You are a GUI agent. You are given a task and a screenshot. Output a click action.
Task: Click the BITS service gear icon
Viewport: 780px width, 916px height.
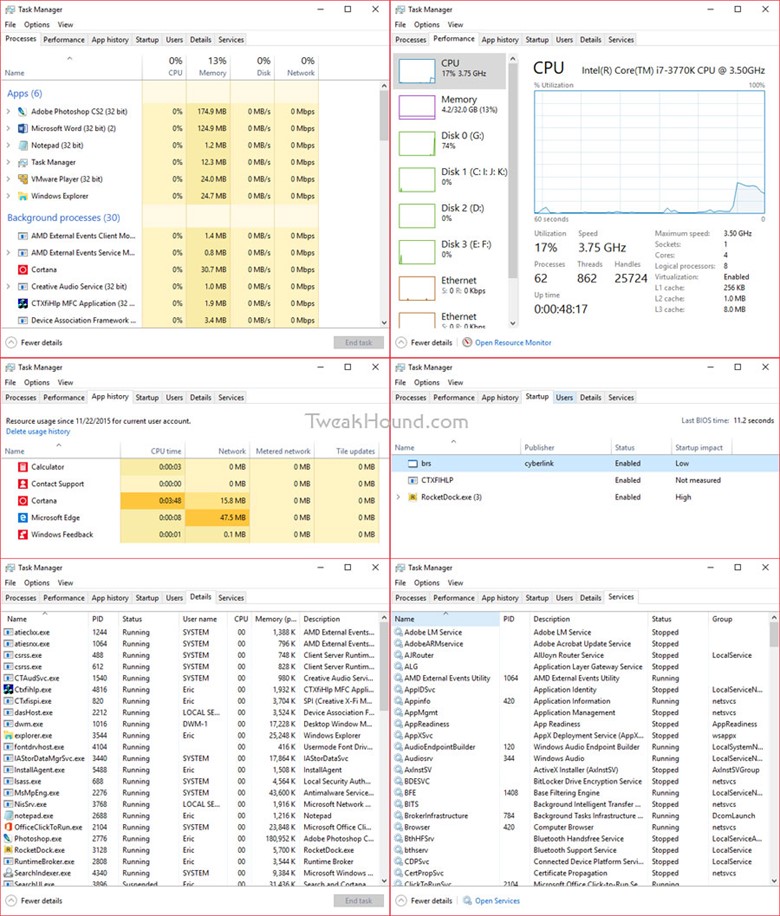398,804
